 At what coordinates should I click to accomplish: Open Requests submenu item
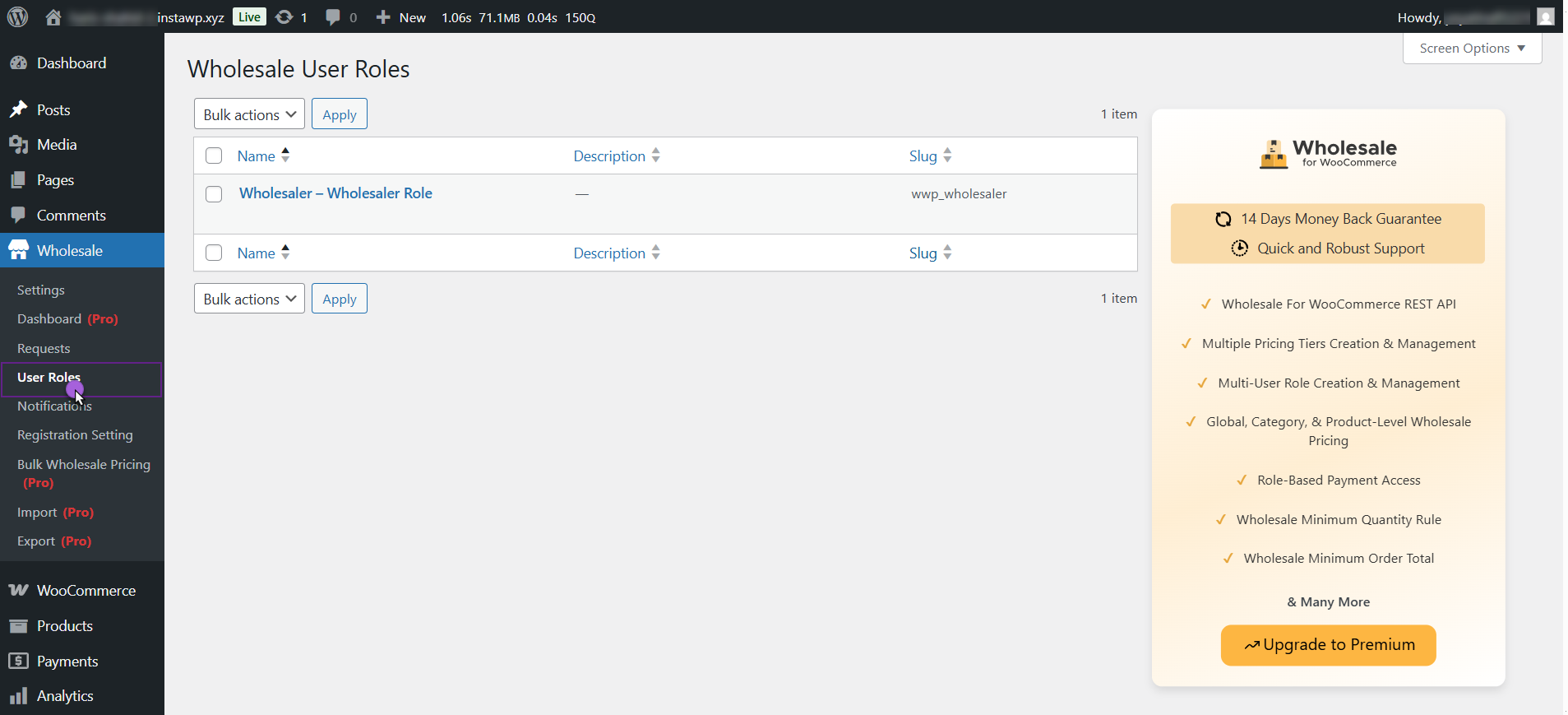click(x=44, y=349)
